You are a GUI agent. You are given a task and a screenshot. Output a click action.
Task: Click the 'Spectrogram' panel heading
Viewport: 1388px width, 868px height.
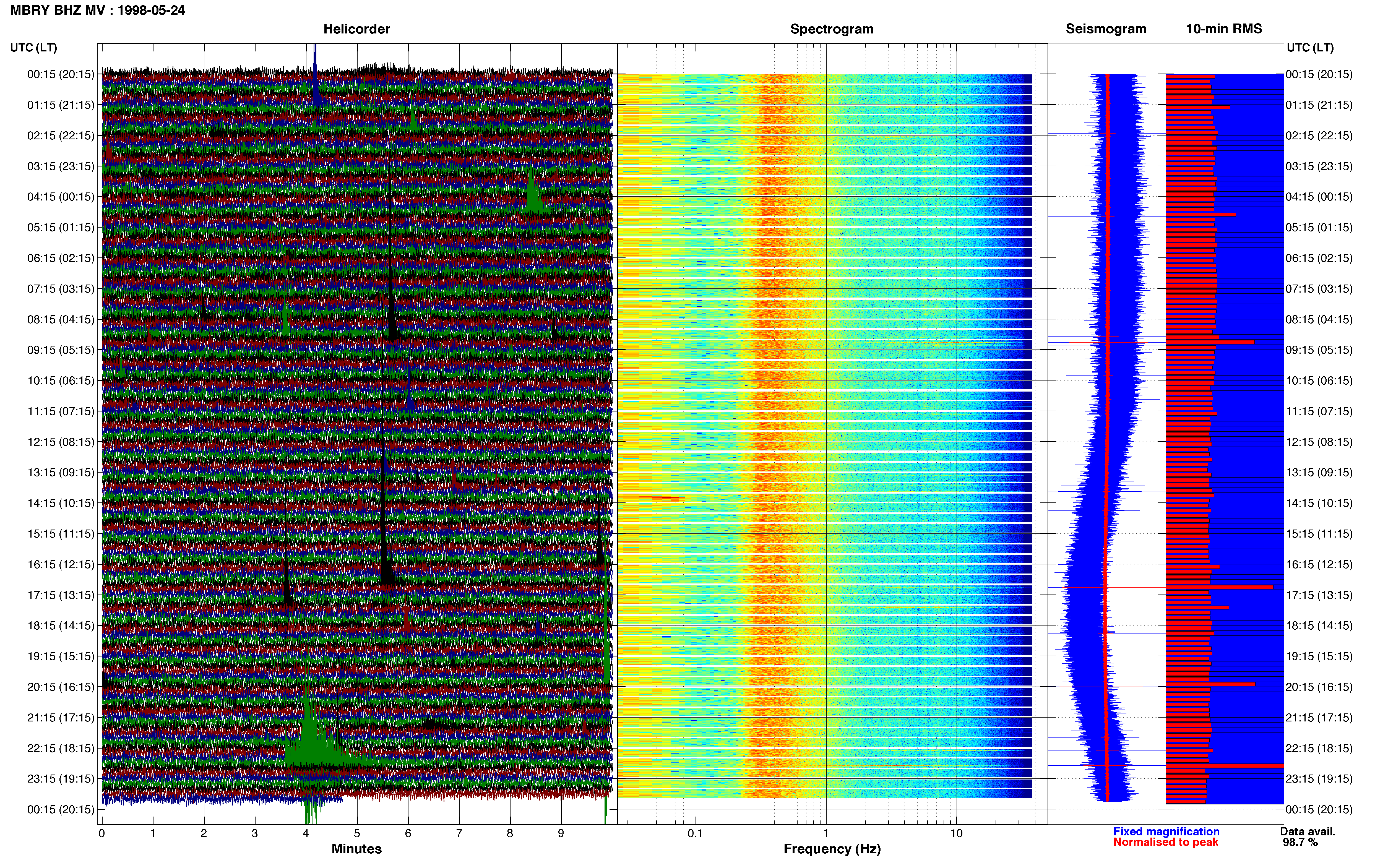pos(832,29)
